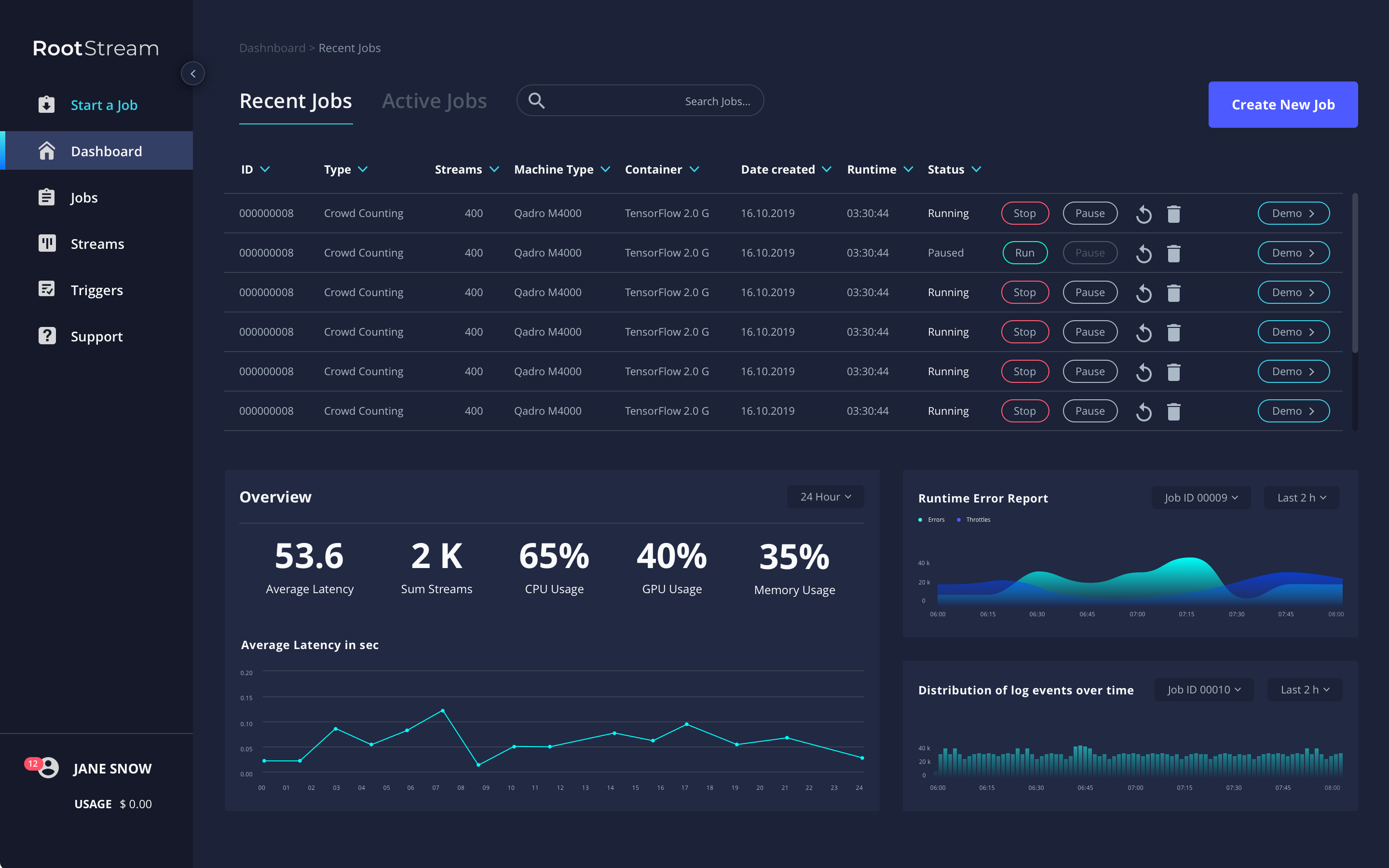This screenshot has width=1389, height=868.
Task: Run the paused job
Action: click(1024, 253)
